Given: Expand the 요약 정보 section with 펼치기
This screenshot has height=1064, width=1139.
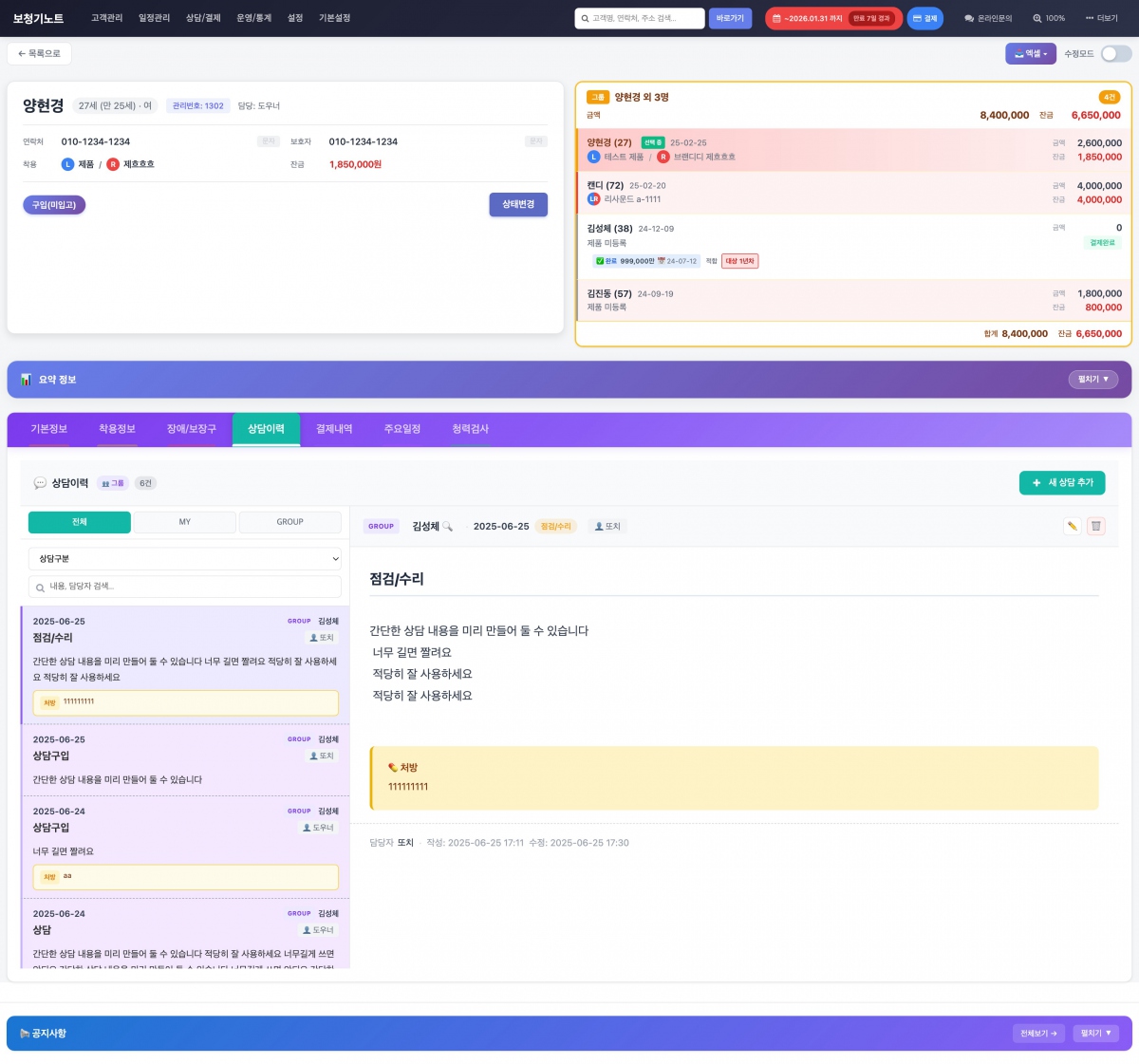Looking at the screenshot, I should [1092, 380].
